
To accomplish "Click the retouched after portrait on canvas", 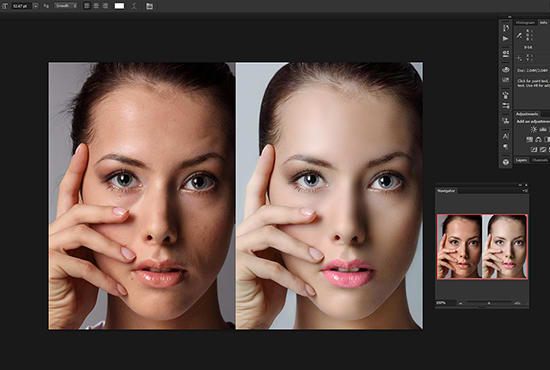I will (329, 196).
